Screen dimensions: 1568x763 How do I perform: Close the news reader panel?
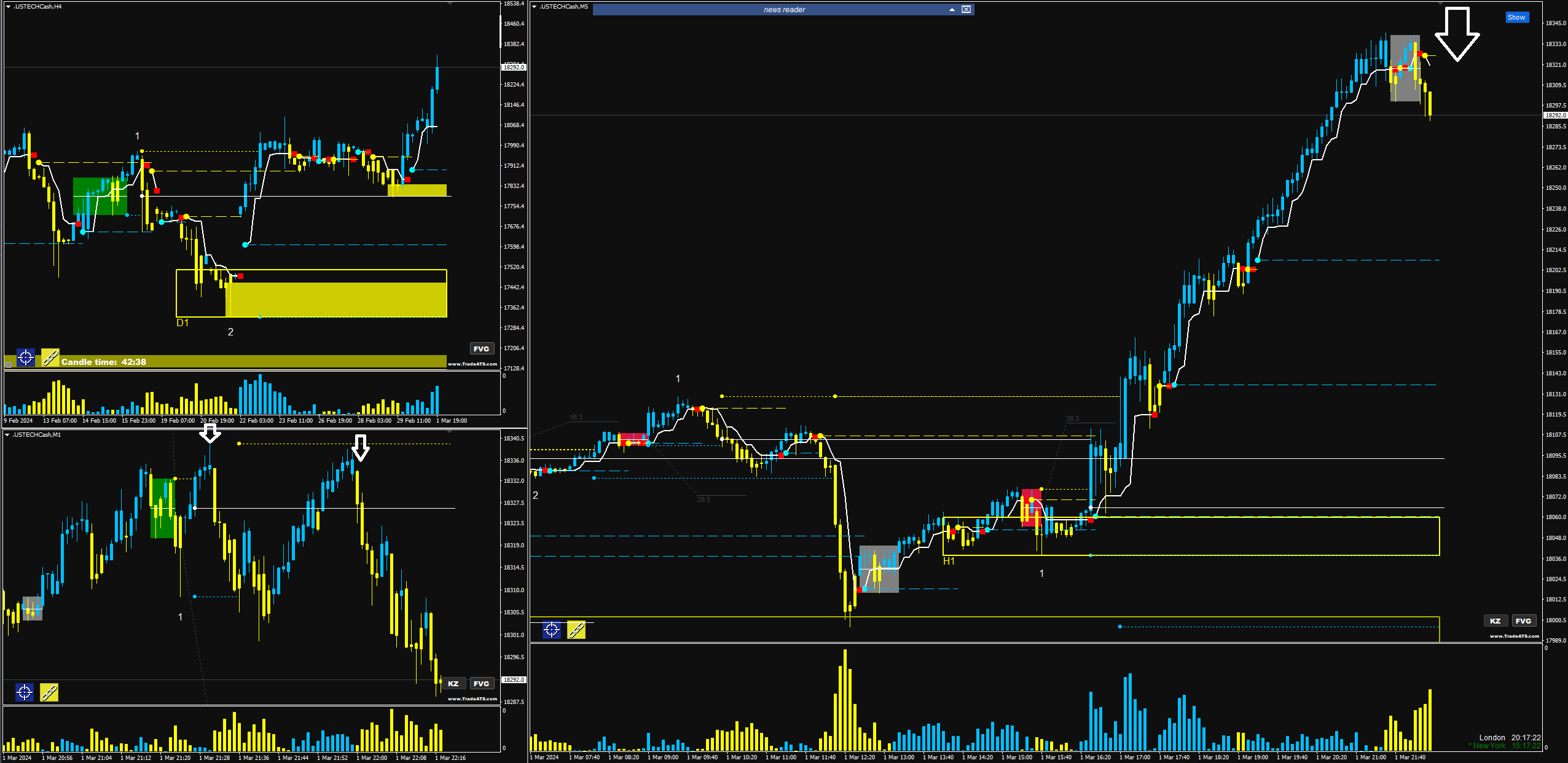[966, 9]
